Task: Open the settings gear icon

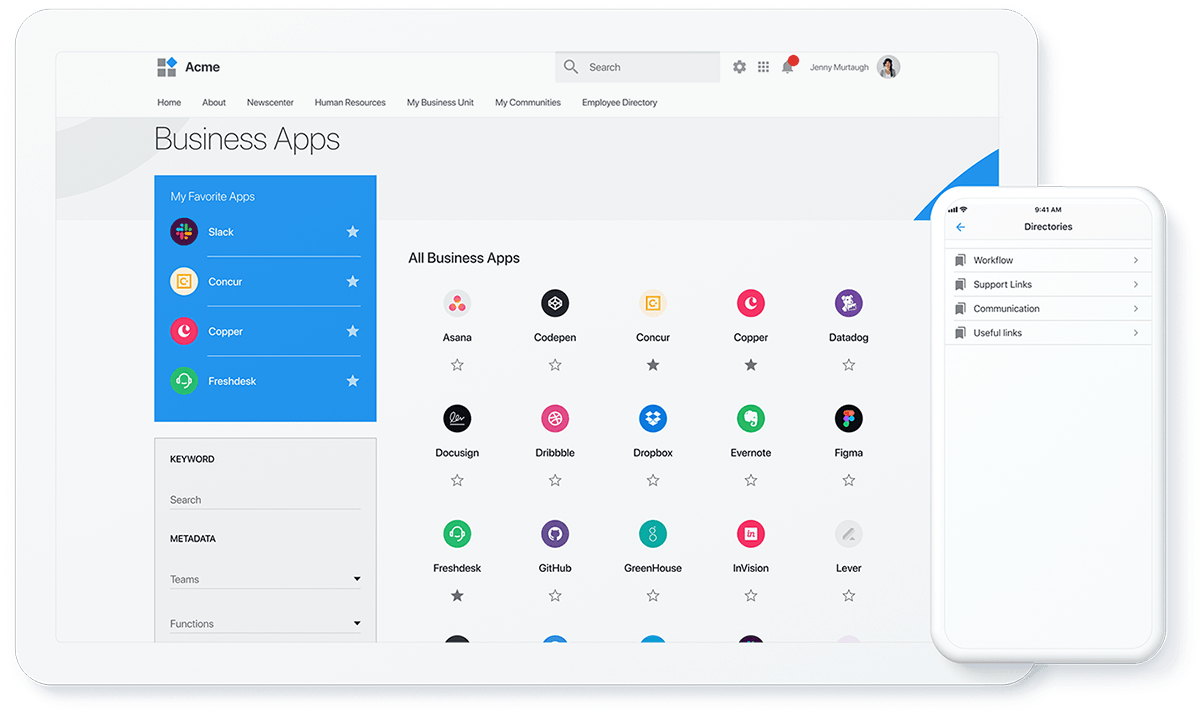Action: pos(739,67)
